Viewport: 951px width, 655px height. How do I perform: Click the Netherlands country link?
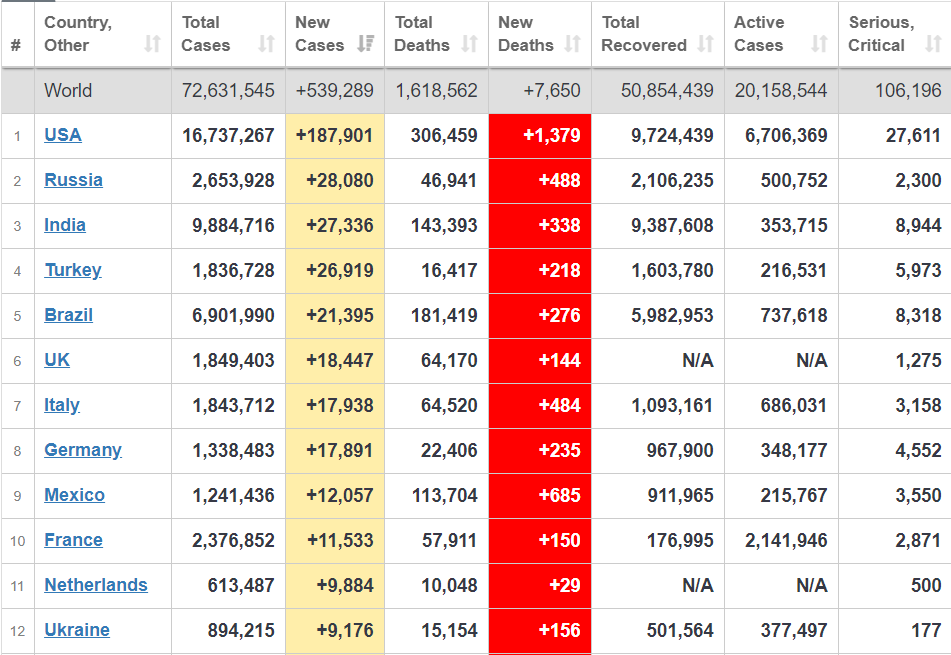96,585
